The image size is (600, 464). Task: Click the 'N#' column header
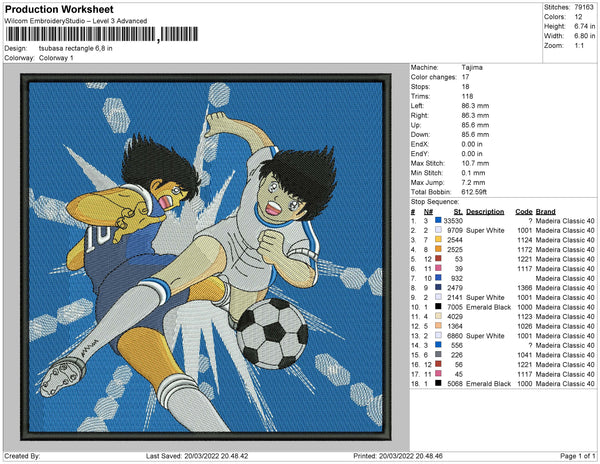pos(428,212)
